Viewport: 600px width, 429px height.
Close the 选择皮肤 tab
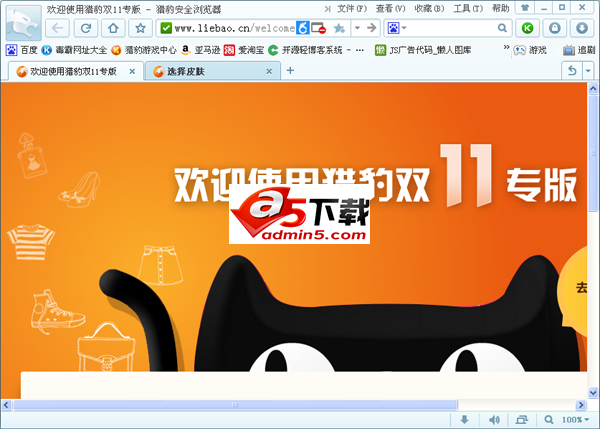[x=269, y=72]
